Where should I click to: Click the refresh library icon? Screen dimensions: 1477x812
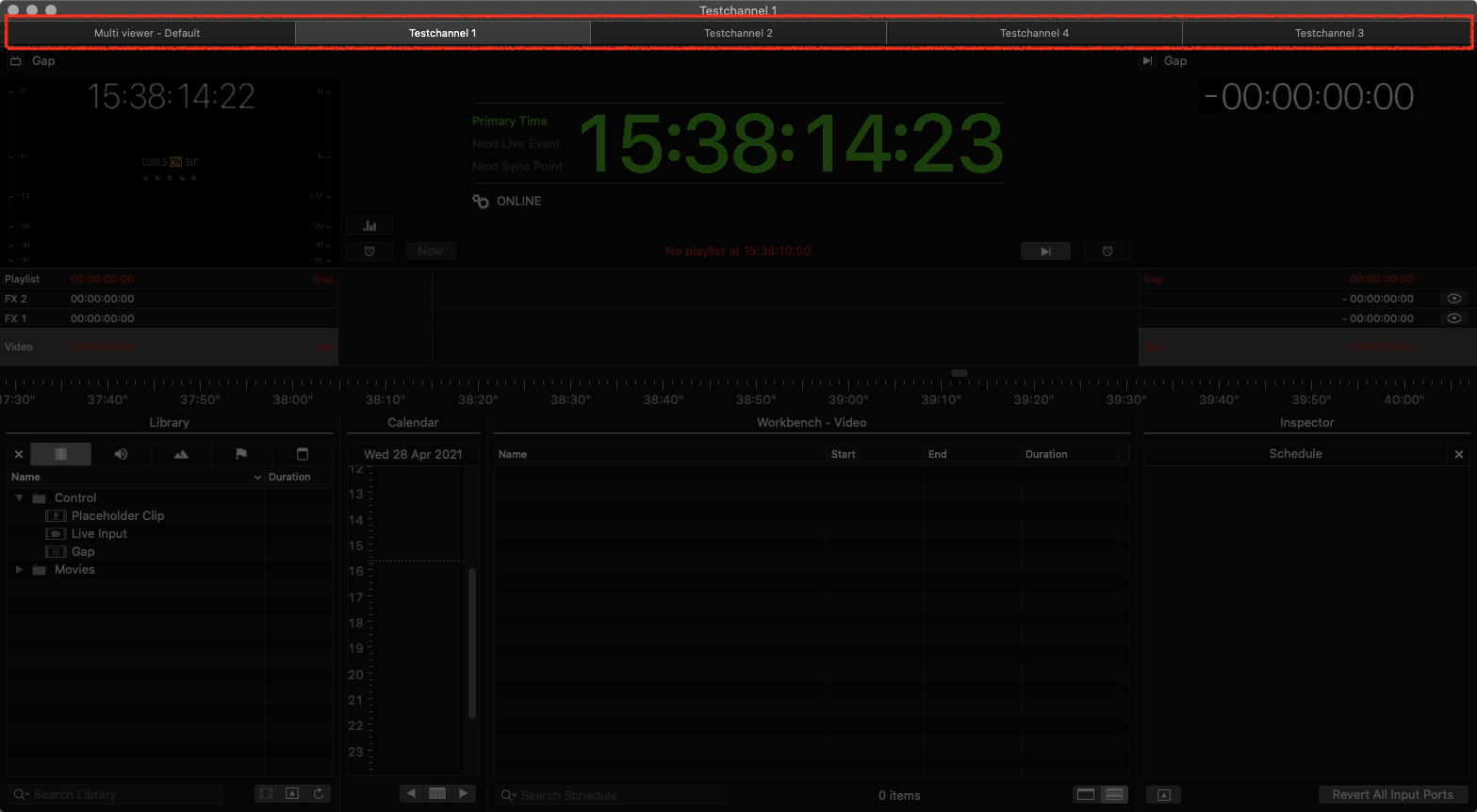pyautogui.click(x=319, y=794)
